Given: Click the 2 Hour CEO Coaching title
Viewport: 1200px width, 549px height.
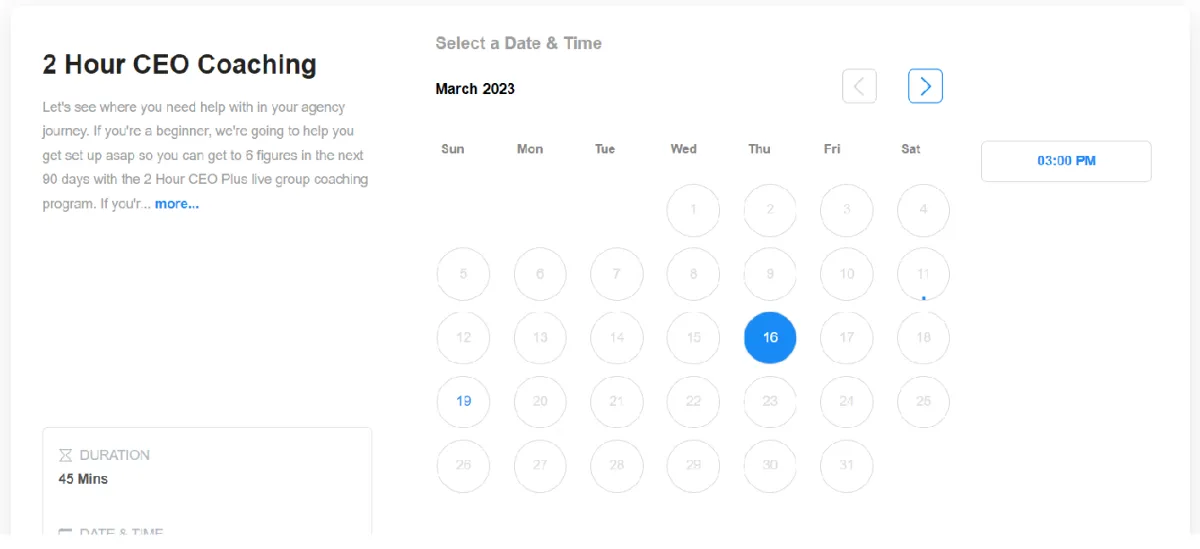Looking at the screenshot, I should coord(179,65).
